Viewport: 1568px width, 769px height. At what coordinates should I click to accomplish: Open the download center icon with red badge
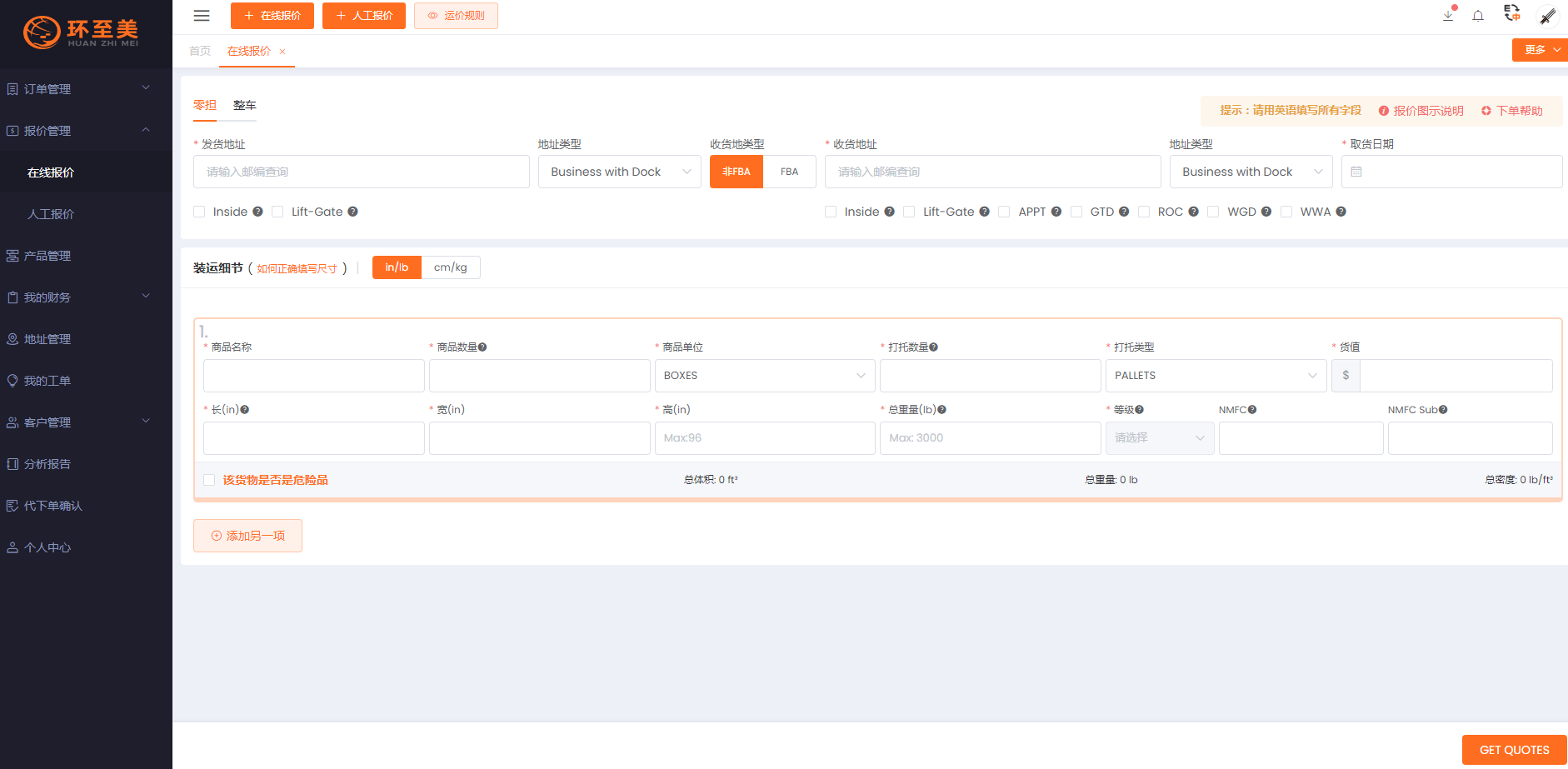tap(1447, 15)
